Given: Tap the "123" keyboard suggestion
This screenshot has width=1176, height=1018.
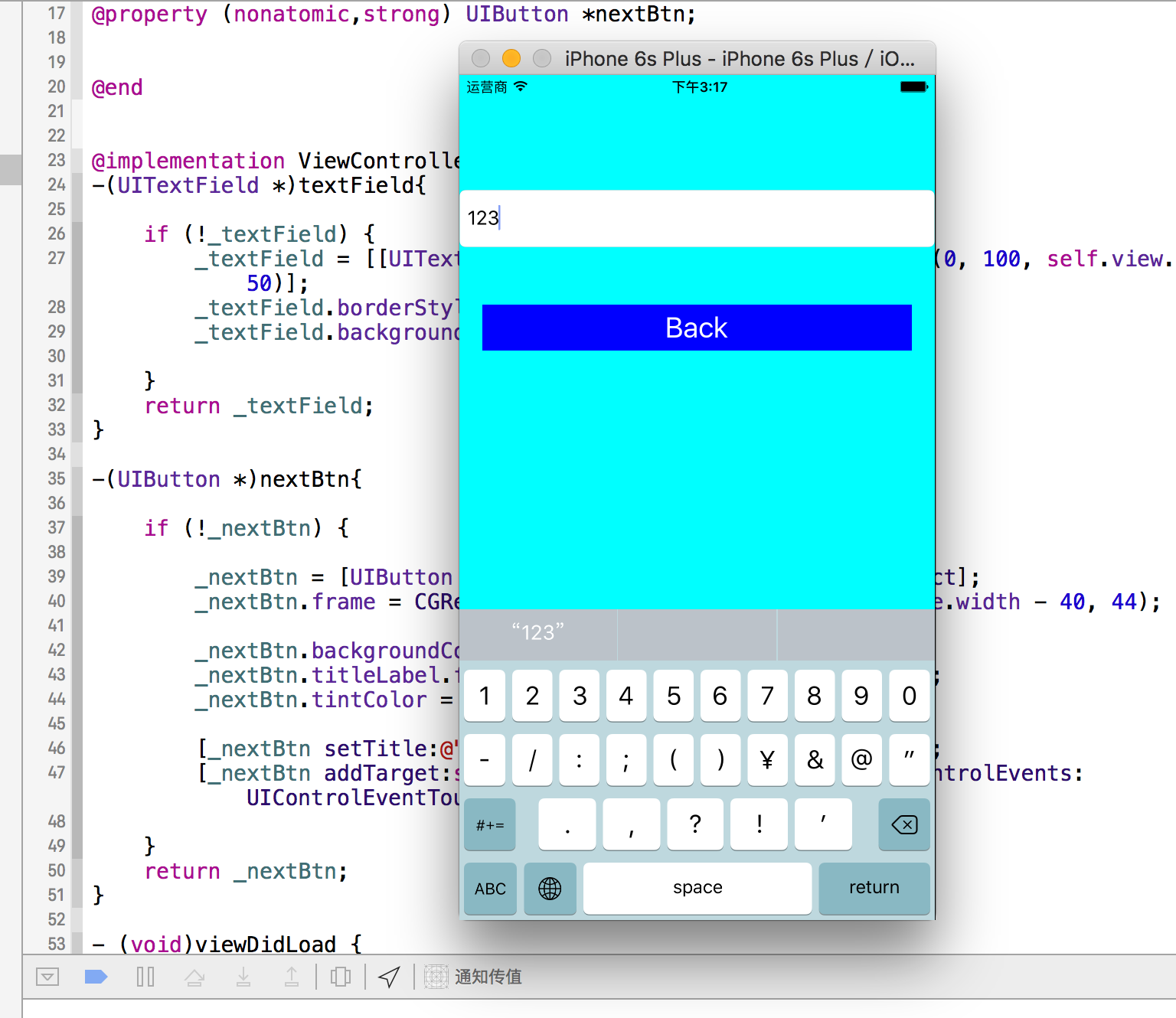Looking at the screenshot, I should click(537, 633).
